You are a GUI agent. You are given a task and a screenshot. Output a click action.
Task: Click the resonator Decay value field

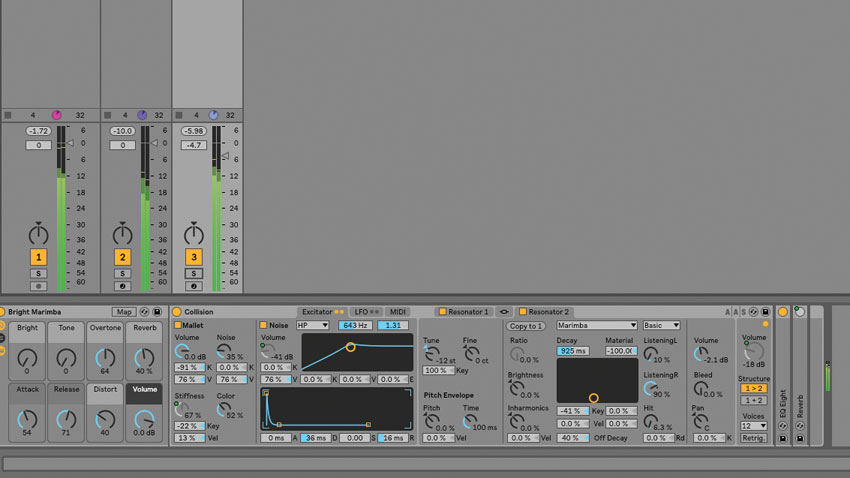click(573, 351)
